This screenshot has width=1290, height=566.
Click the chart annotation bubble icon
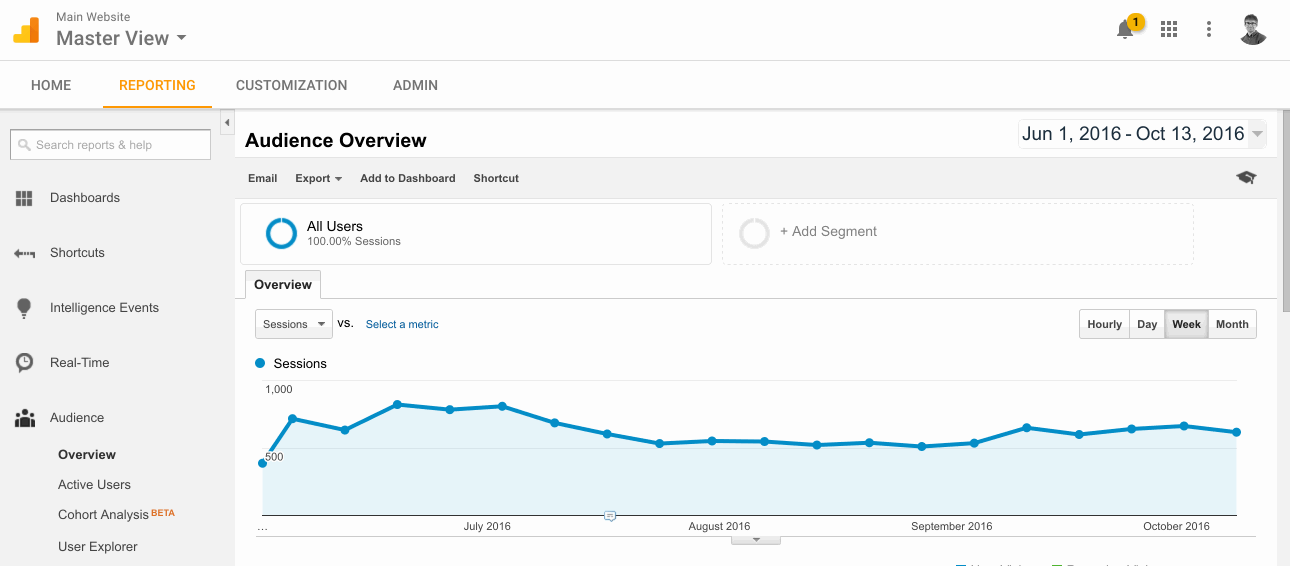coord(609,516)
